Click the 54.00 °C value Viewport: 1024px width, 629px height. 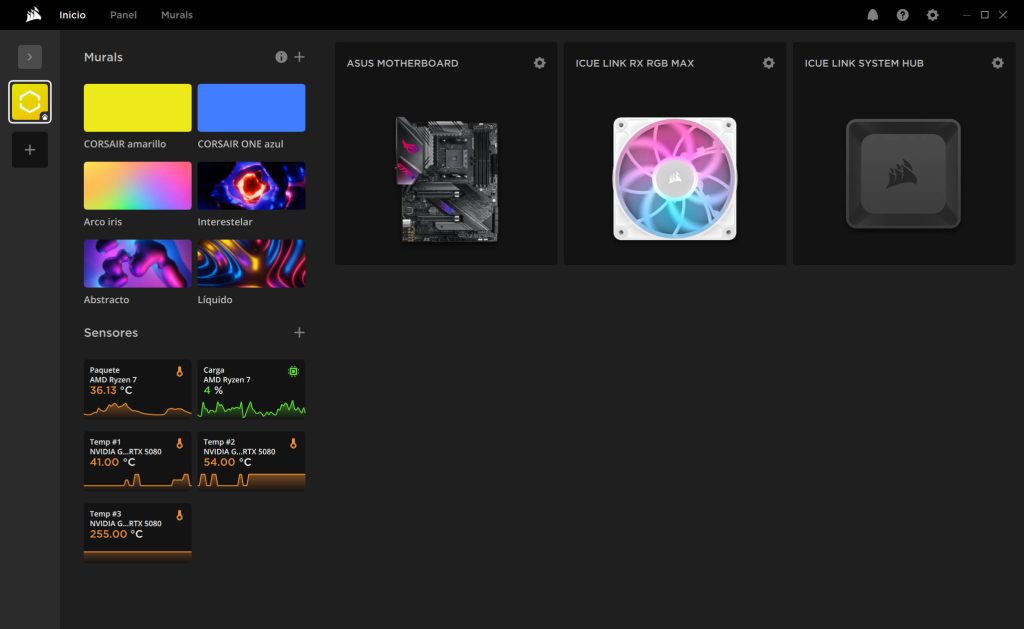point(227,462)
